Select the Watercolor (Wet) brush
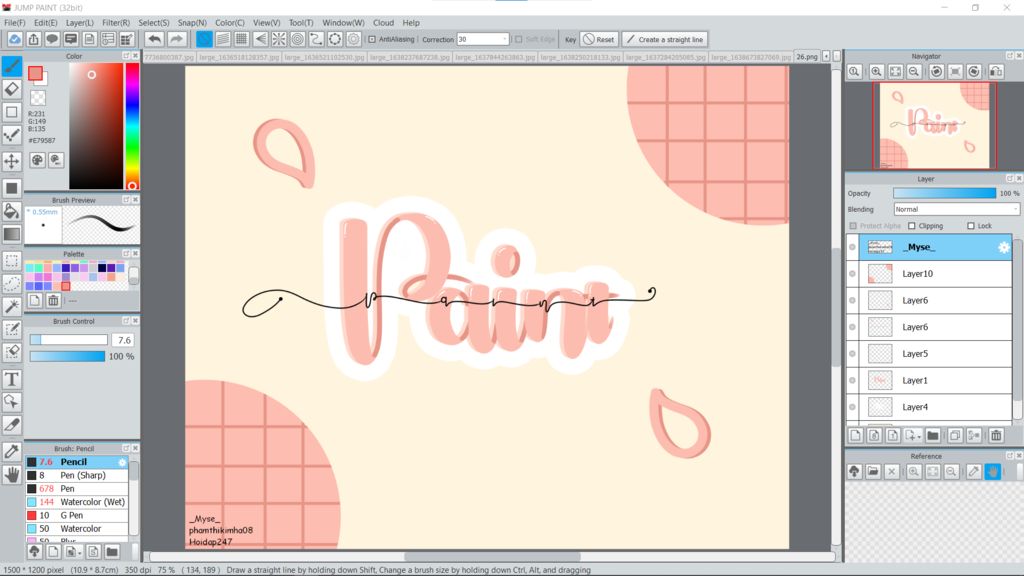1024x576 pixels. click(x=77, y=502)
